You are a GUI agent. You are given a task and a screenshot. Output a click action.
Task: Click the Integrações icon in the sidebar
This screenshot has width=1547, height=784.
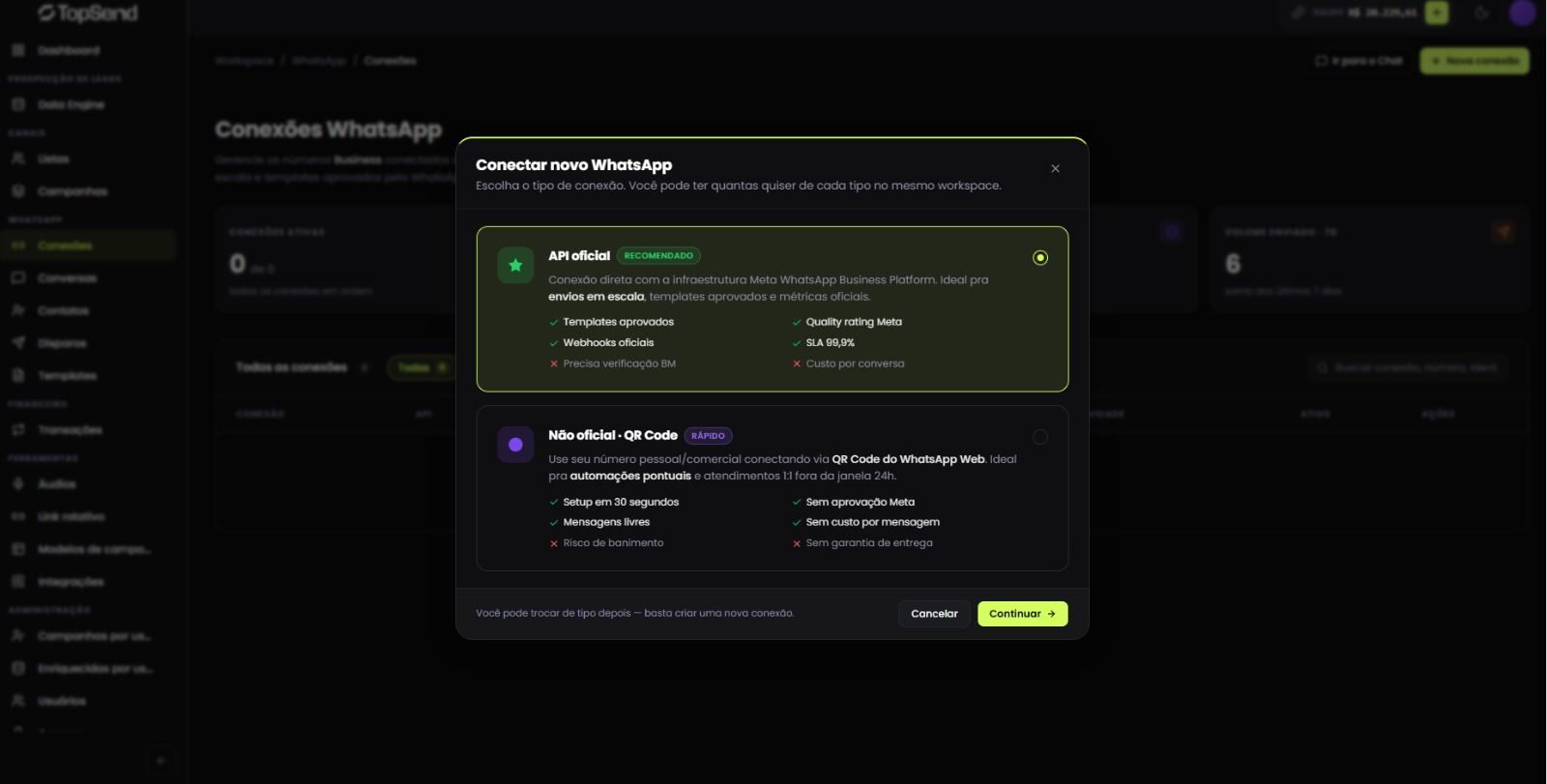pyautogui.click(x=18, y=582)
